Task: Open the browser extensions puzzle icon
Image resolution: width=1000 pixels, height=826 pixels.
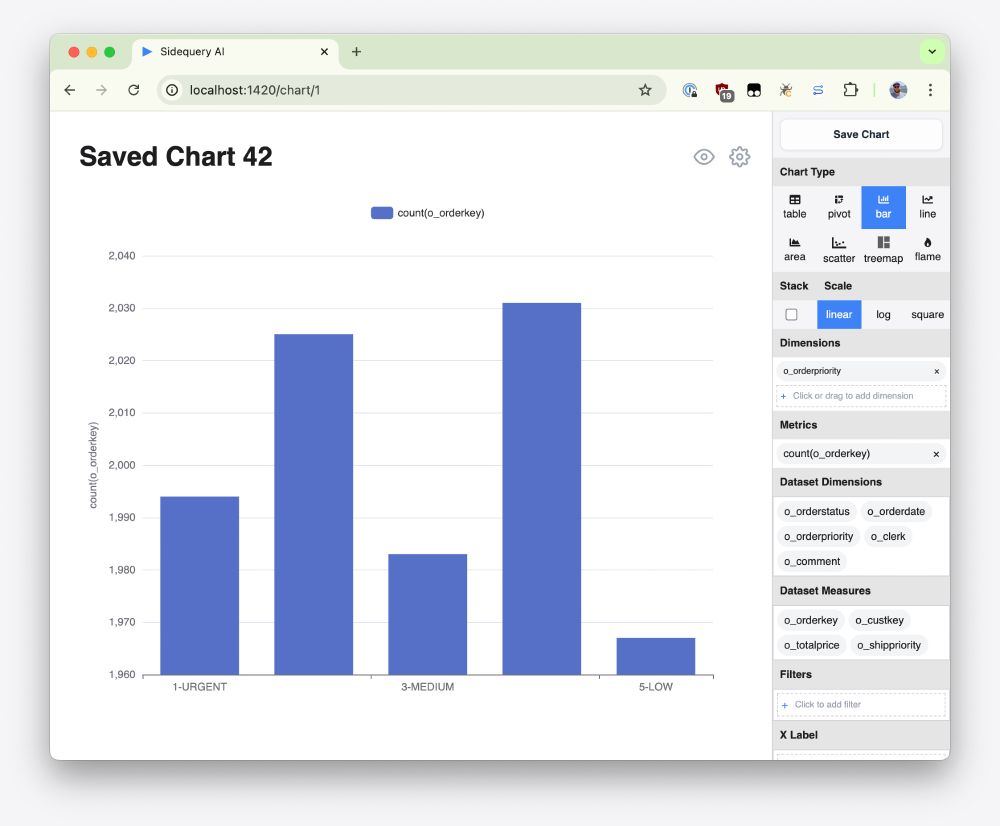Action: pos(850,90)
